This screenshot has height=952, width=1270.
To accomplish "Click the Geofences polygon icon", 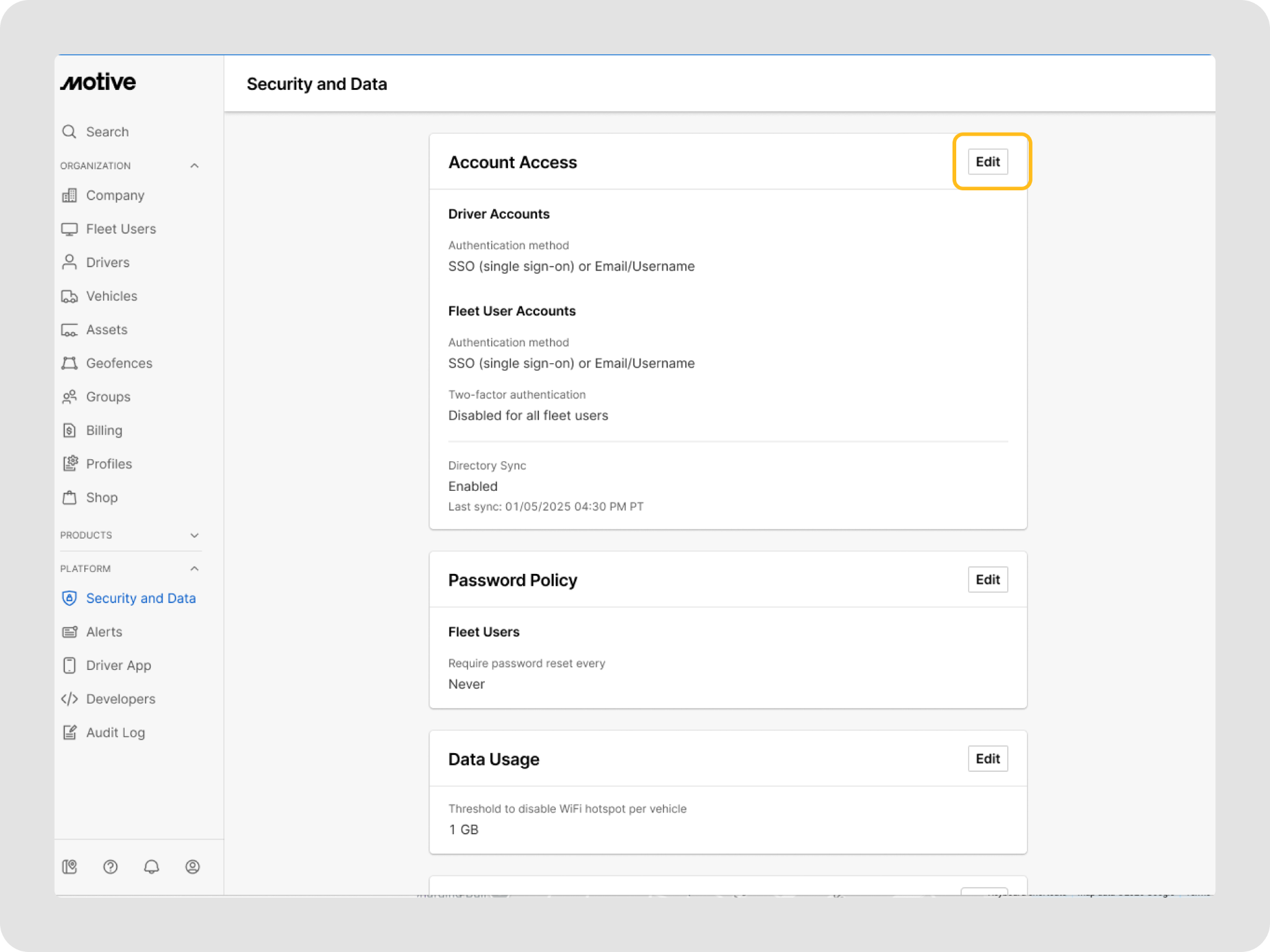I will tap(69, 363).
